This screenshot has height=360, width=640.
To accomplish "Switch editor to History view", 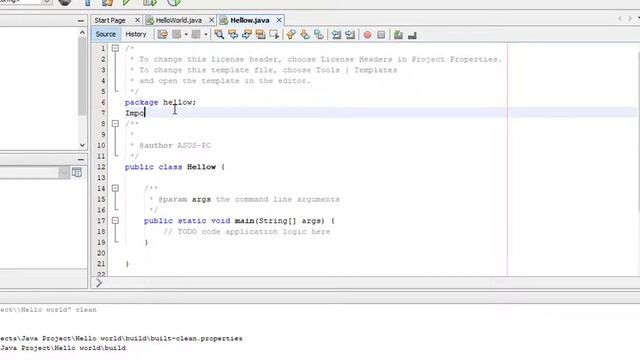I will point(136,34).
